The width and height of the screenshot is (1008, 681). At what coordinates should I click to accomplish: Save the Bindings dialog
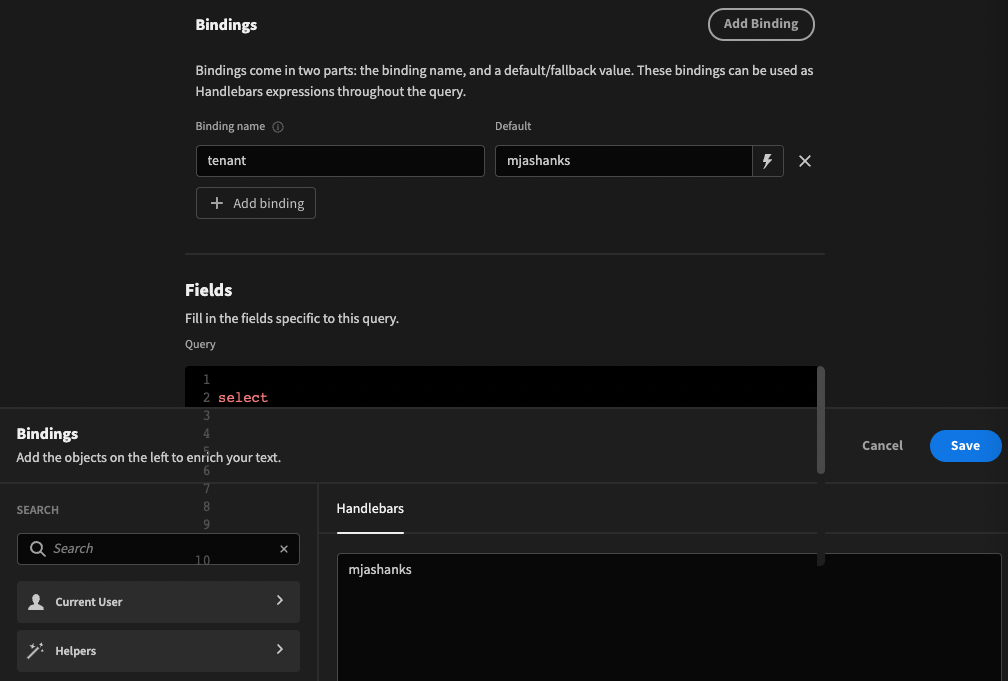pyautogui.click(x=964, y=445)
